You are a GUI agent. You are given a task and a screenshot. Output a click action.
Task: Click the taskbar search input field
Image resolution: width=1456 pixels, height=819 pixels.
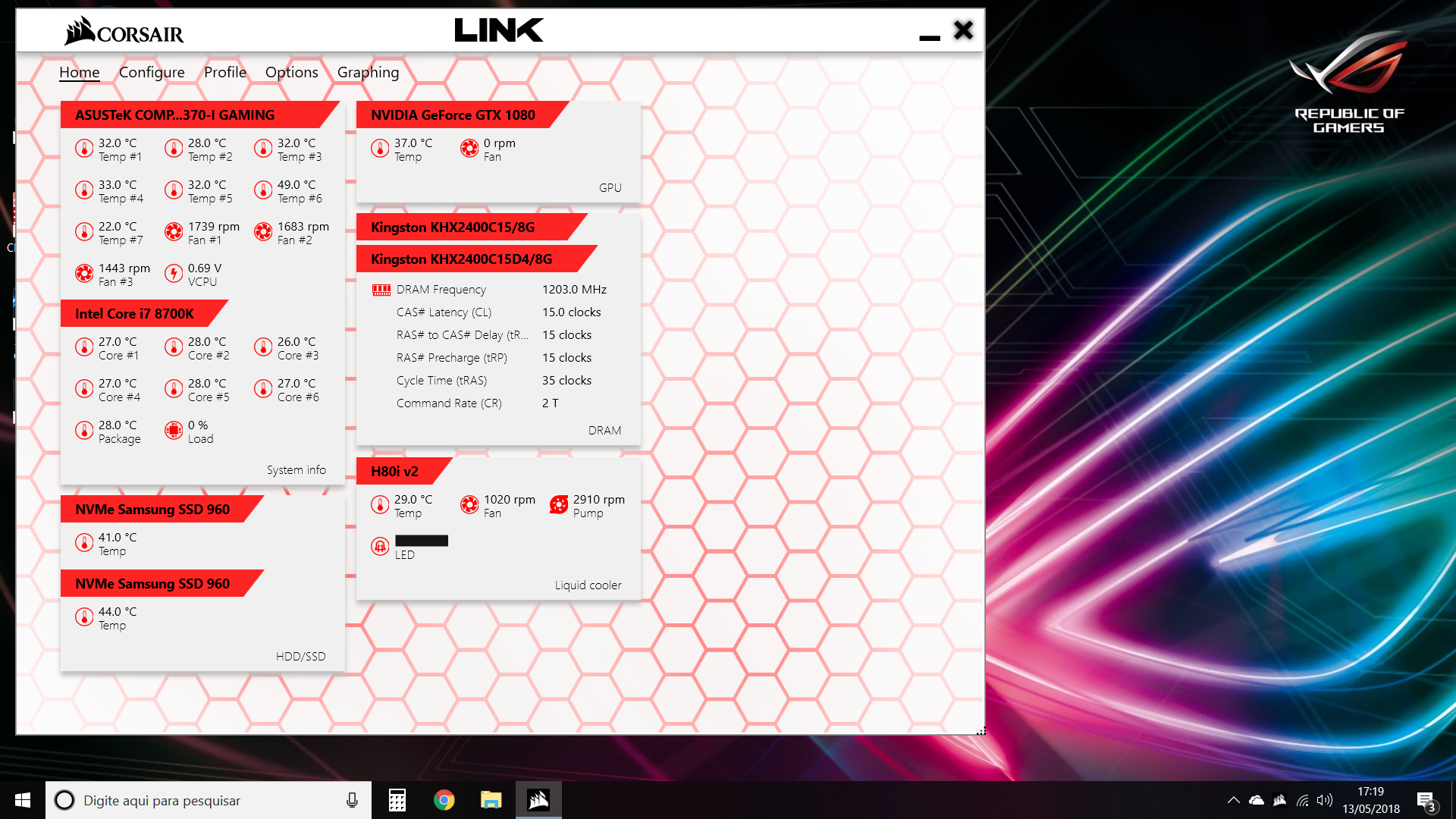(205, 801)
